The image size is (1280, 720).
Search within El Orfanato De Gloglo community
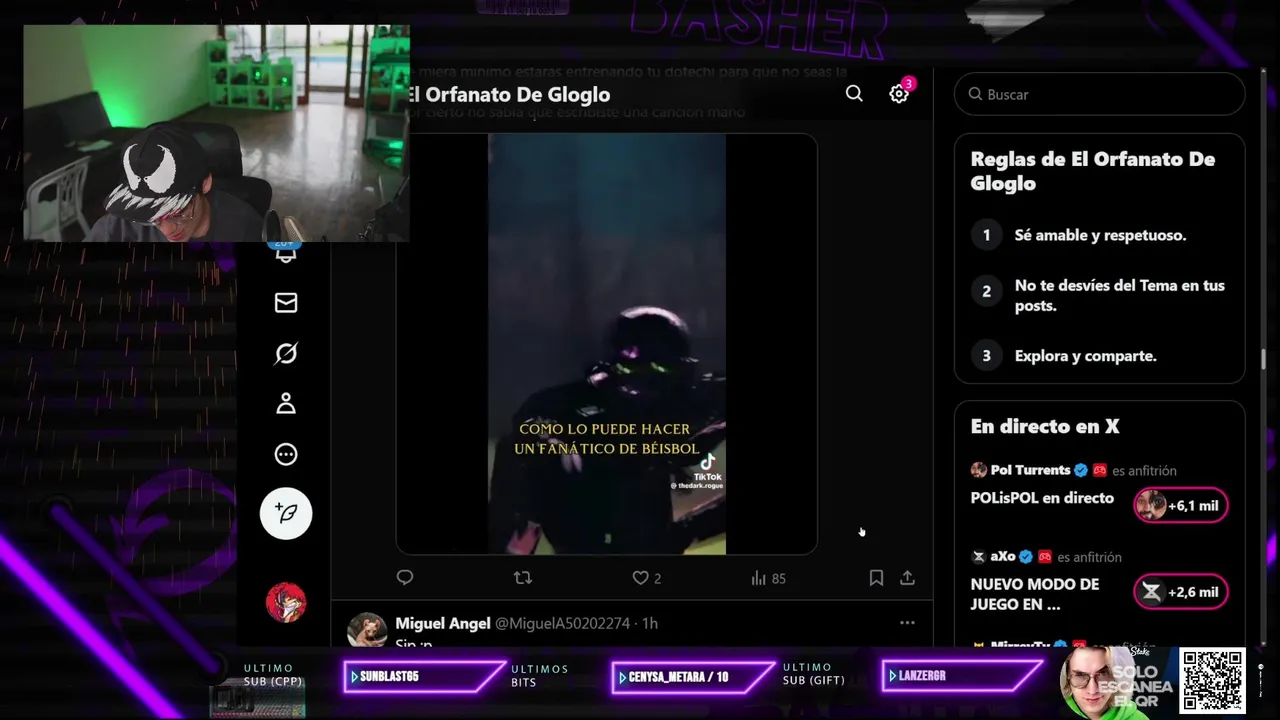click(x=854, y=93)
